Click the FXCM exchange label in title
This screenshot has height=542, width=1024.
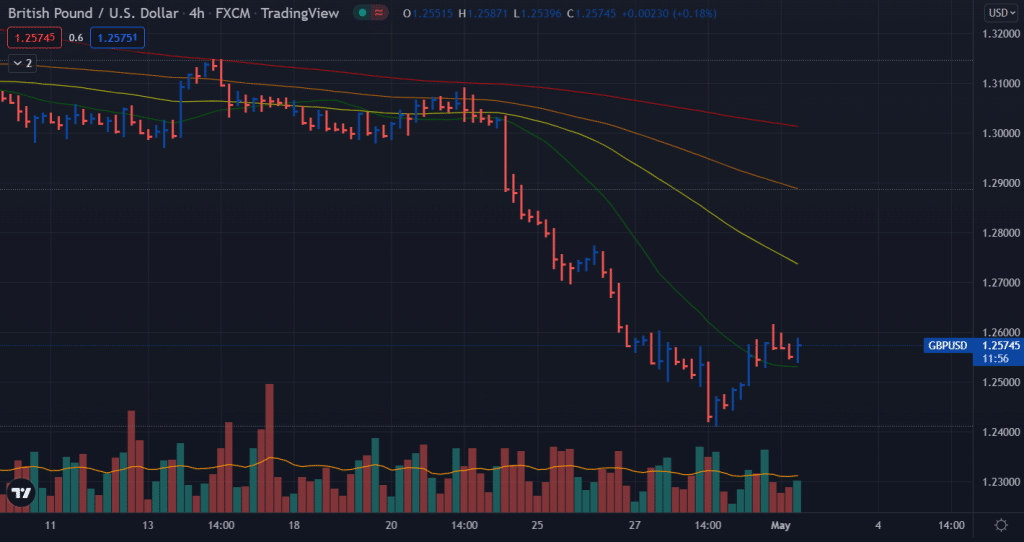click(x=234, y=13)
